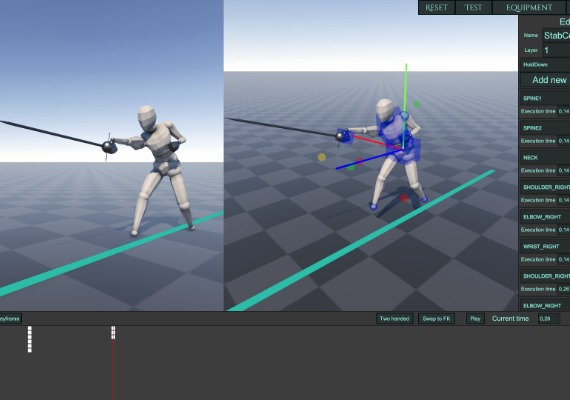Edit the Layer number field
This screenshot has height=400, width=570.
click(556, 50)
